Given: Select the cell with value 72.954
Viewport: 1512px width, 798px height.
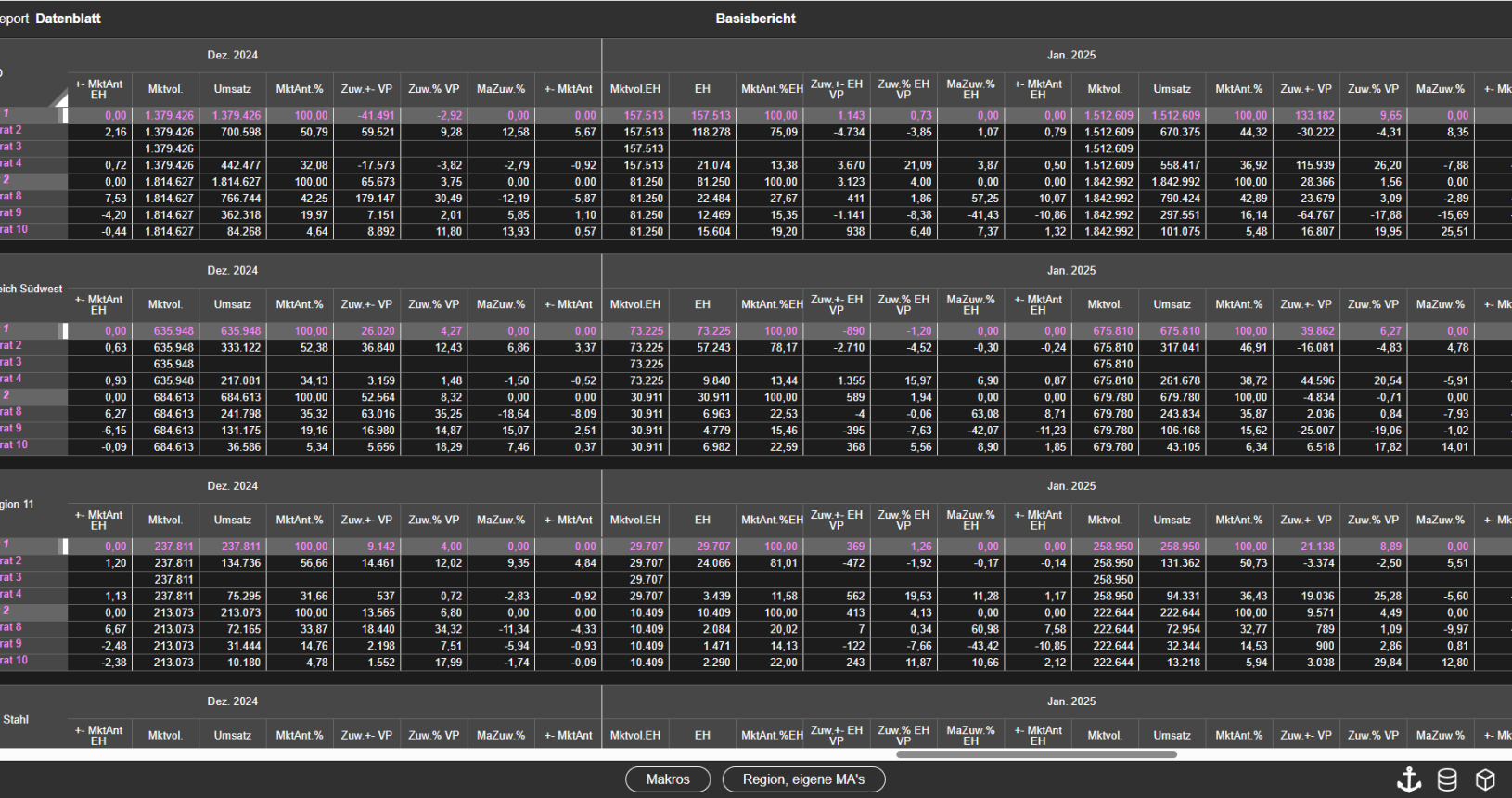Looking at the screenshot, I should (1172, 629).
